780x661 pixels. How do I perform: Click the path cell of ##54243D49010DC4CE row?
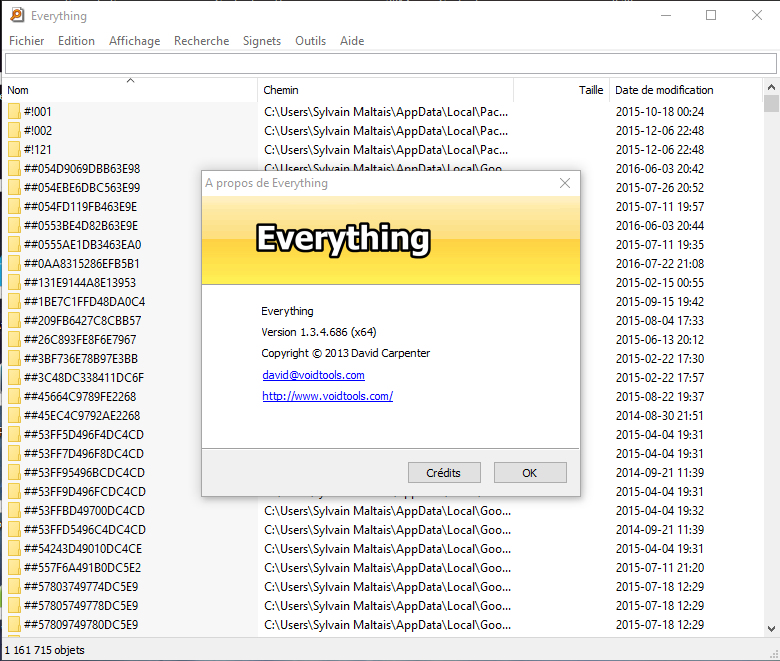388,549
